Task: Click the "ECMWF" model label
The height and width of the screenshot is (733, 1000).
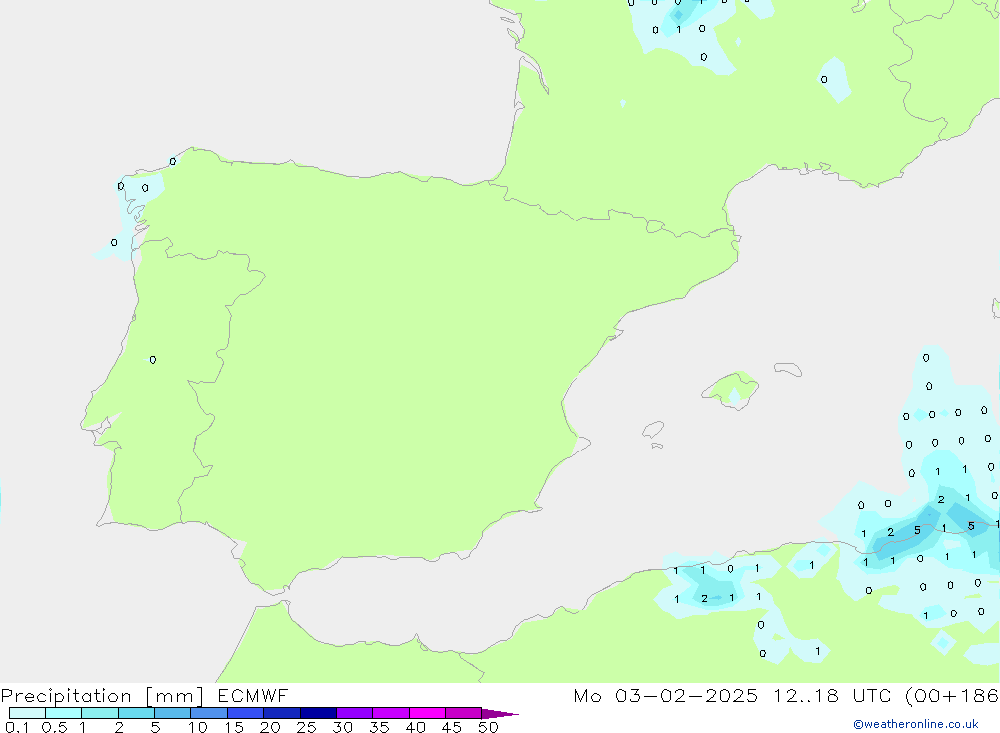Action: [253, 695]
